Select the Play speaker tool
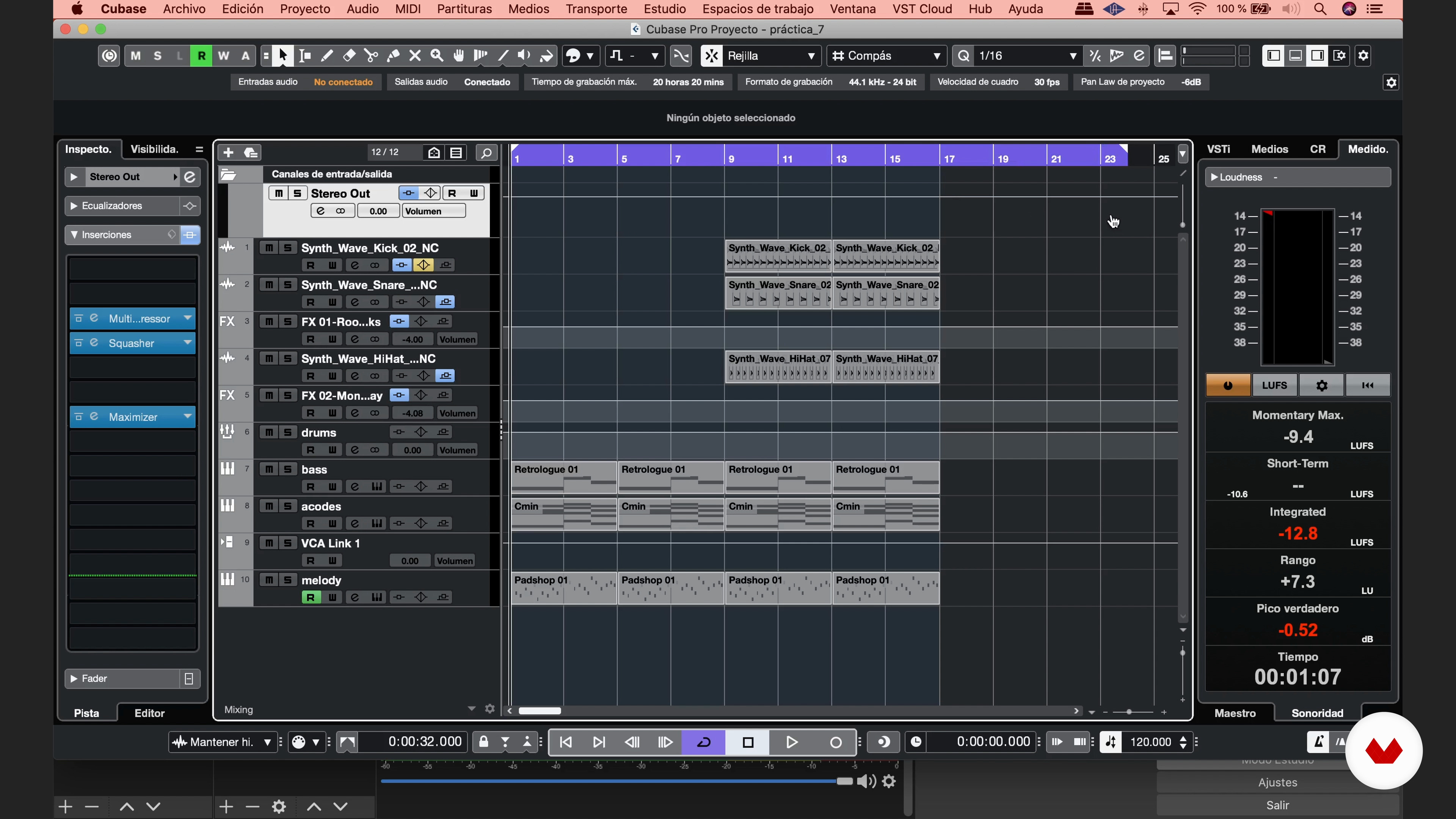This screenshot has height=819, width=1456. [524, 55]
